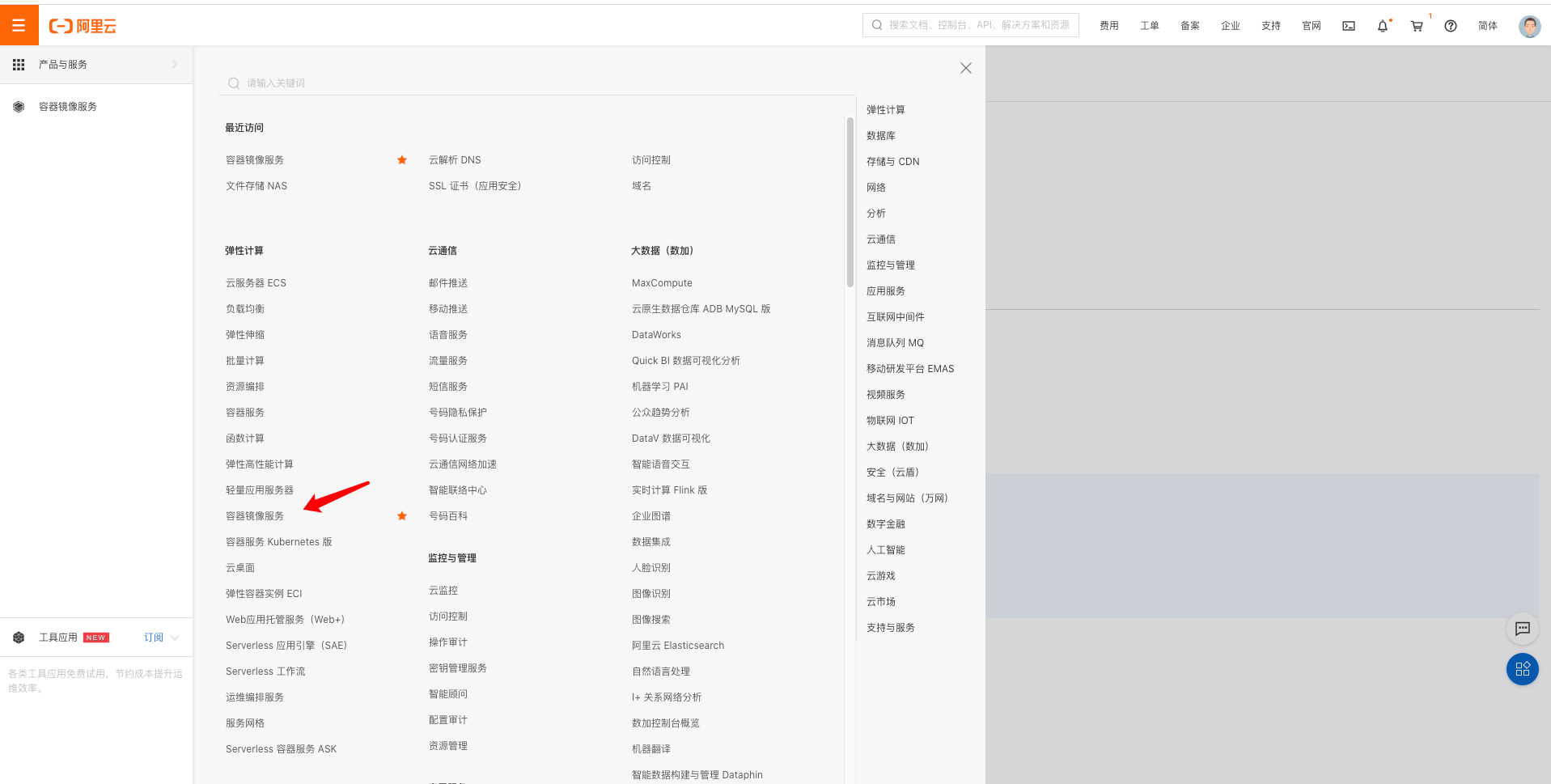Open the help question mark icon
Image resolution: width=1551 pixels, height=784 pixels.
[x=1451, y=26]
